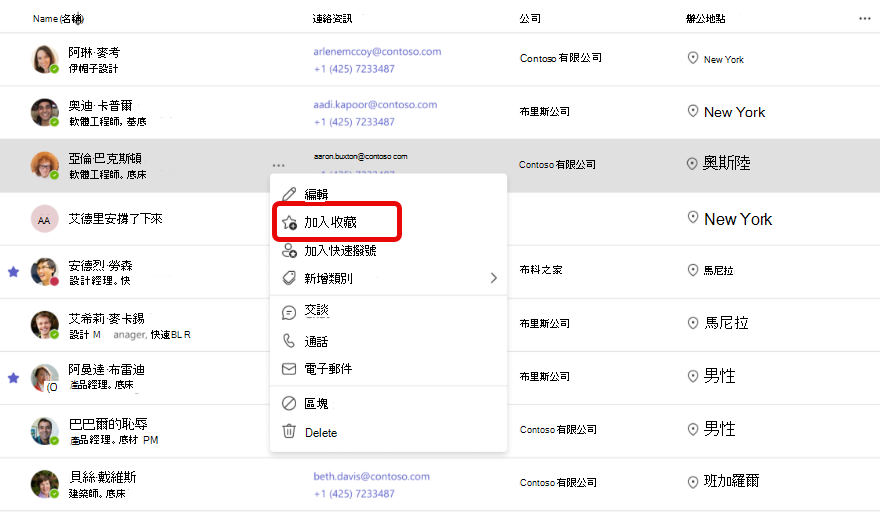Click the location pin next to 奧斯陸
Viewport: 880px width, 512px height.
(x=693, y=163)
